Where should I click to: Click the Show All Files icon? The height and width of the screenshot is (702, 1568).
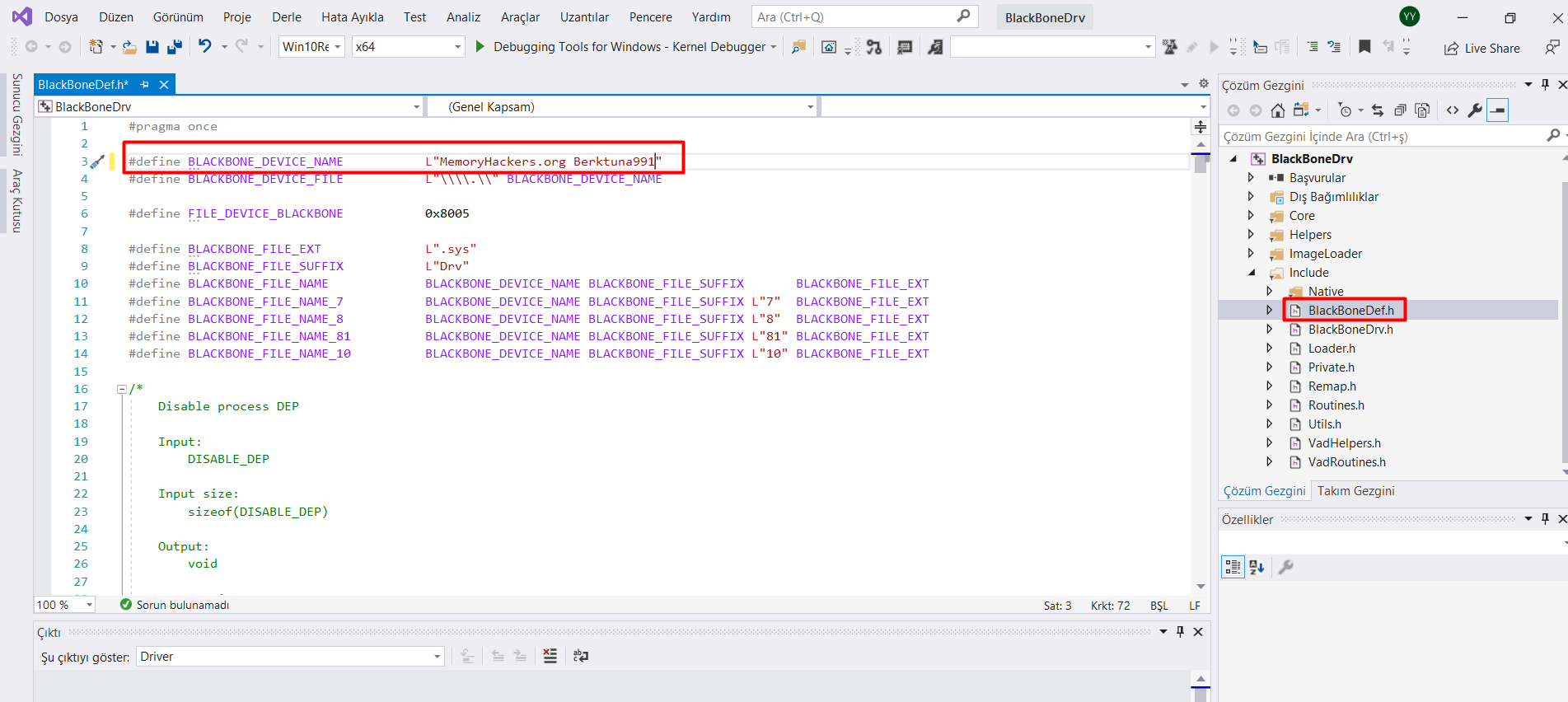[x=1421, y=110]
